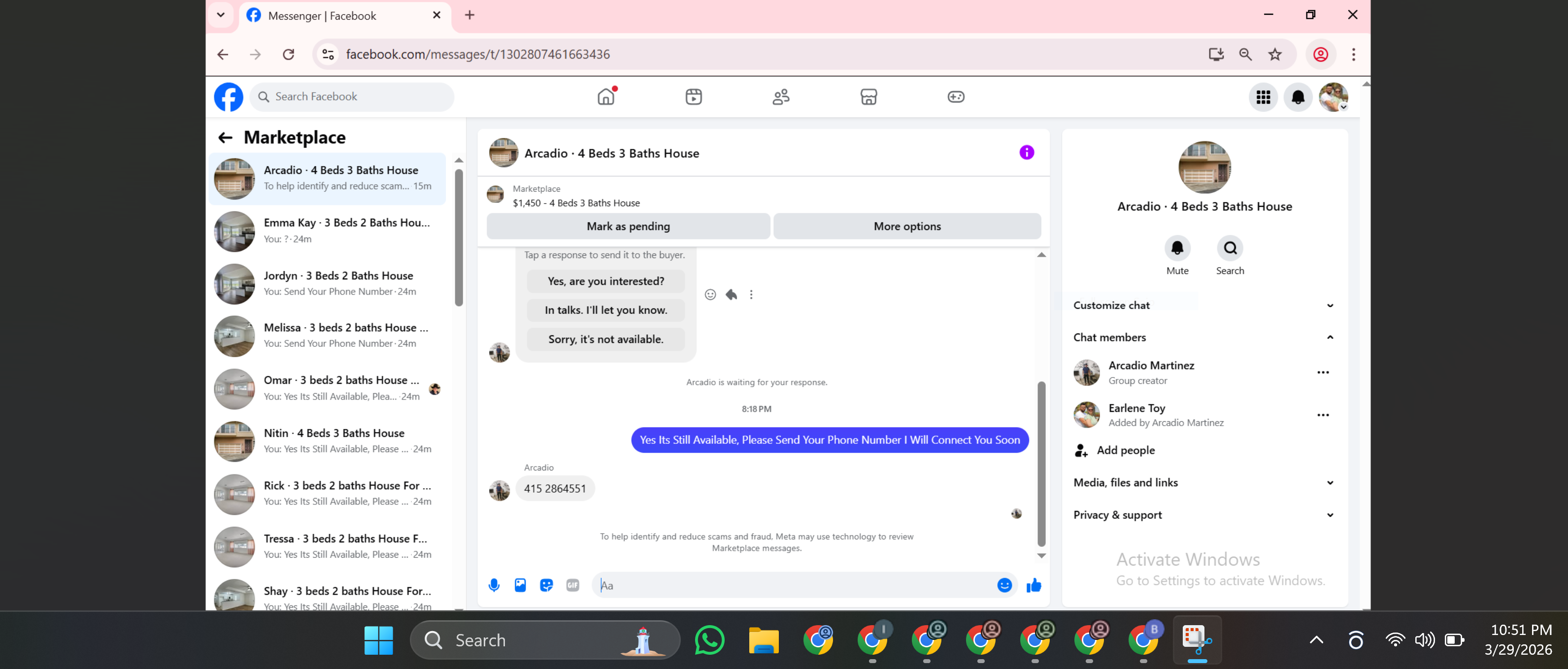This screenshot has height=669, width=1568.
Task: Send 'Yes, are you interested?' quick reply
Action: [605, 281]
